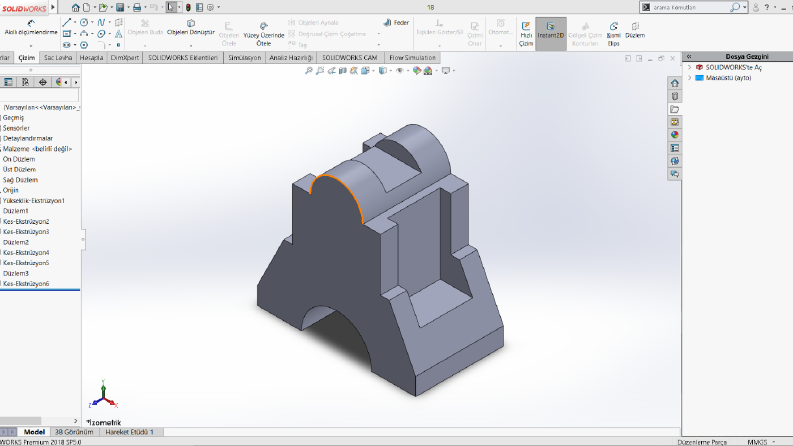Click the Select cursor tool
Viewport: 793px width, 446px height.
171,7
